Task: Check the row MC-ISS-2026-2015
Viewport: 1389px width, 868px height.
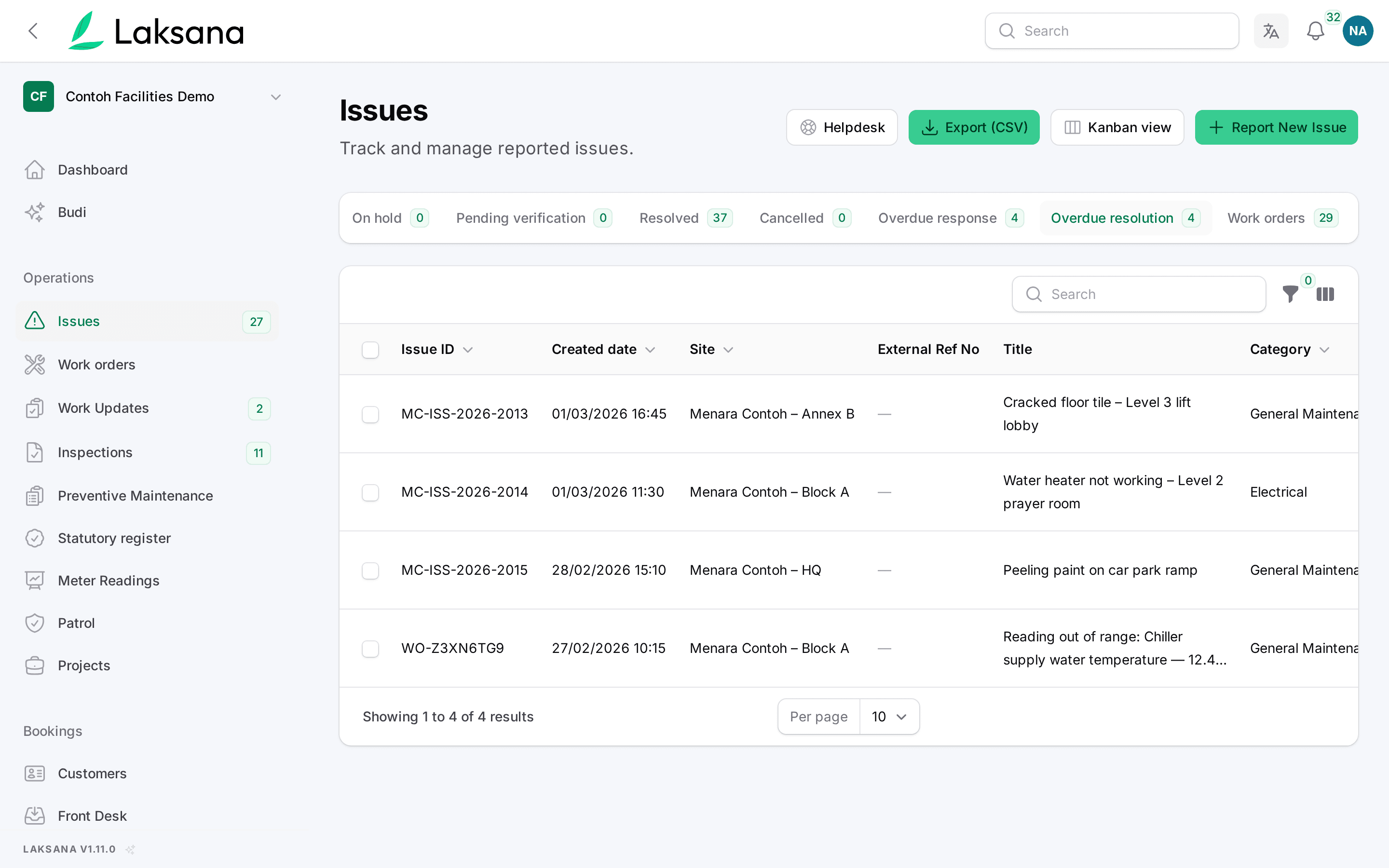Action: [370, 570]
